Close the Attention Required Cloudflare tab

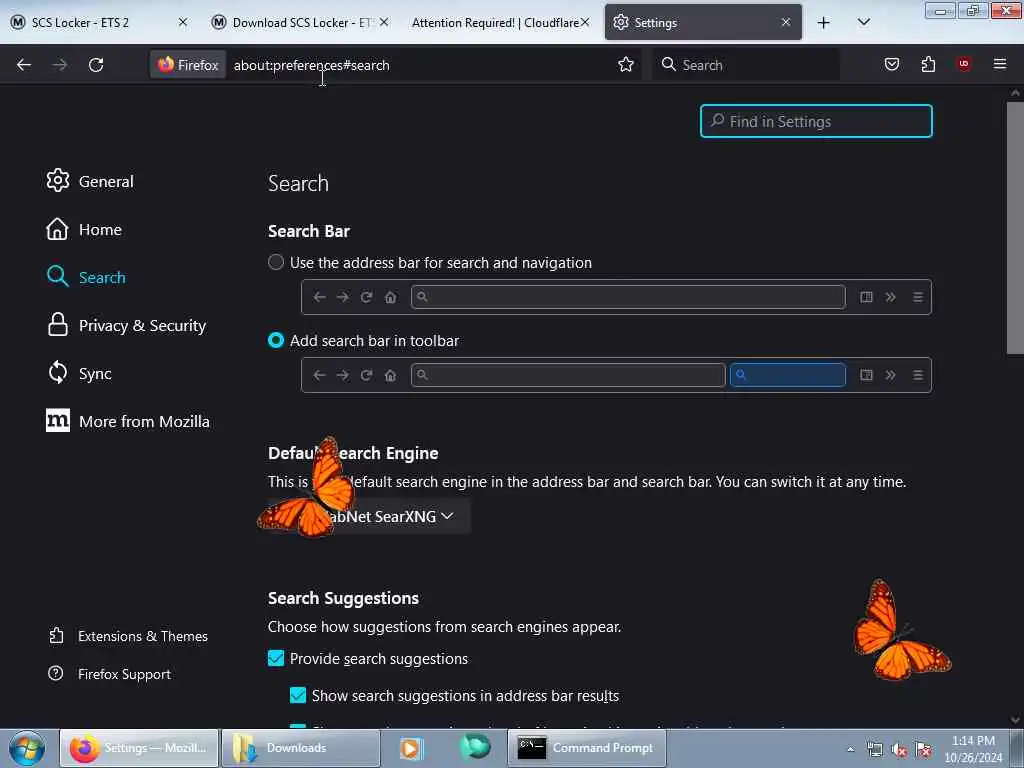[585, 22]
